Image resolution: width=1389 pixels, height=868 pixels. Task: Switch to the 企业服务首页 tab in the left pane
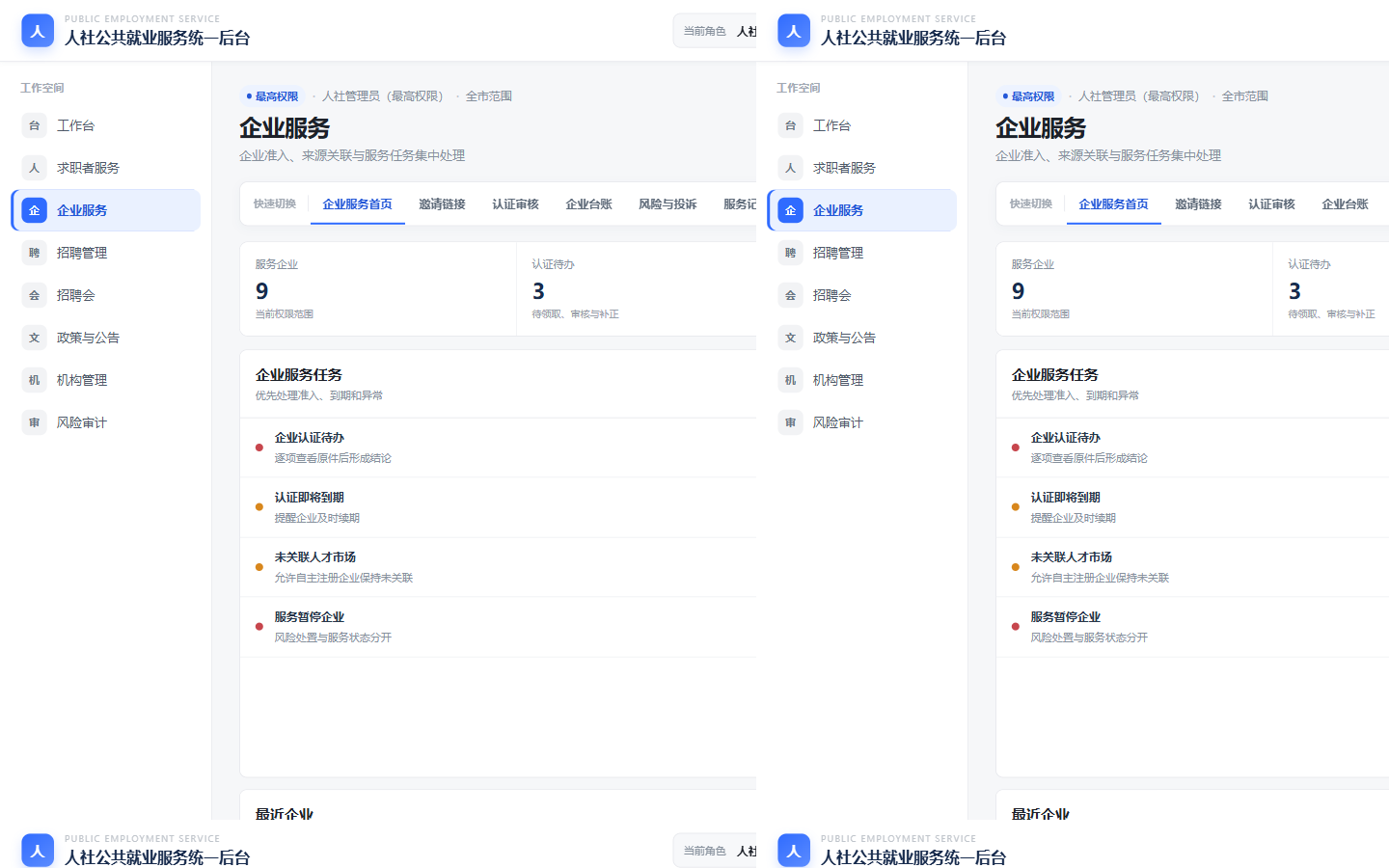point(358,204)
